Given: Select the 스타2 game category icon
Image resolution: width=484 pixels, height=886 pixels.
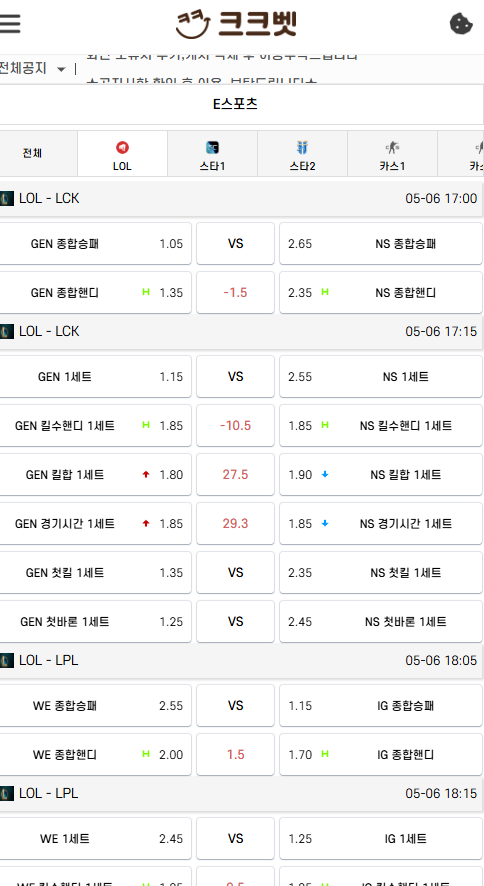Looking at the screenshot, I should coord(302,148).
